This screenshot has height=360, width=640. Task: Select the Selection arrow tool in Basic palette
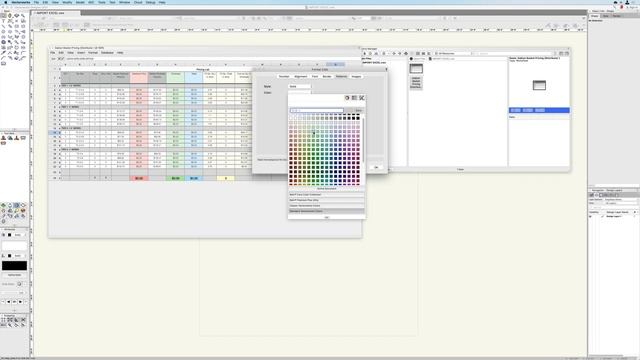pos(4,16)
